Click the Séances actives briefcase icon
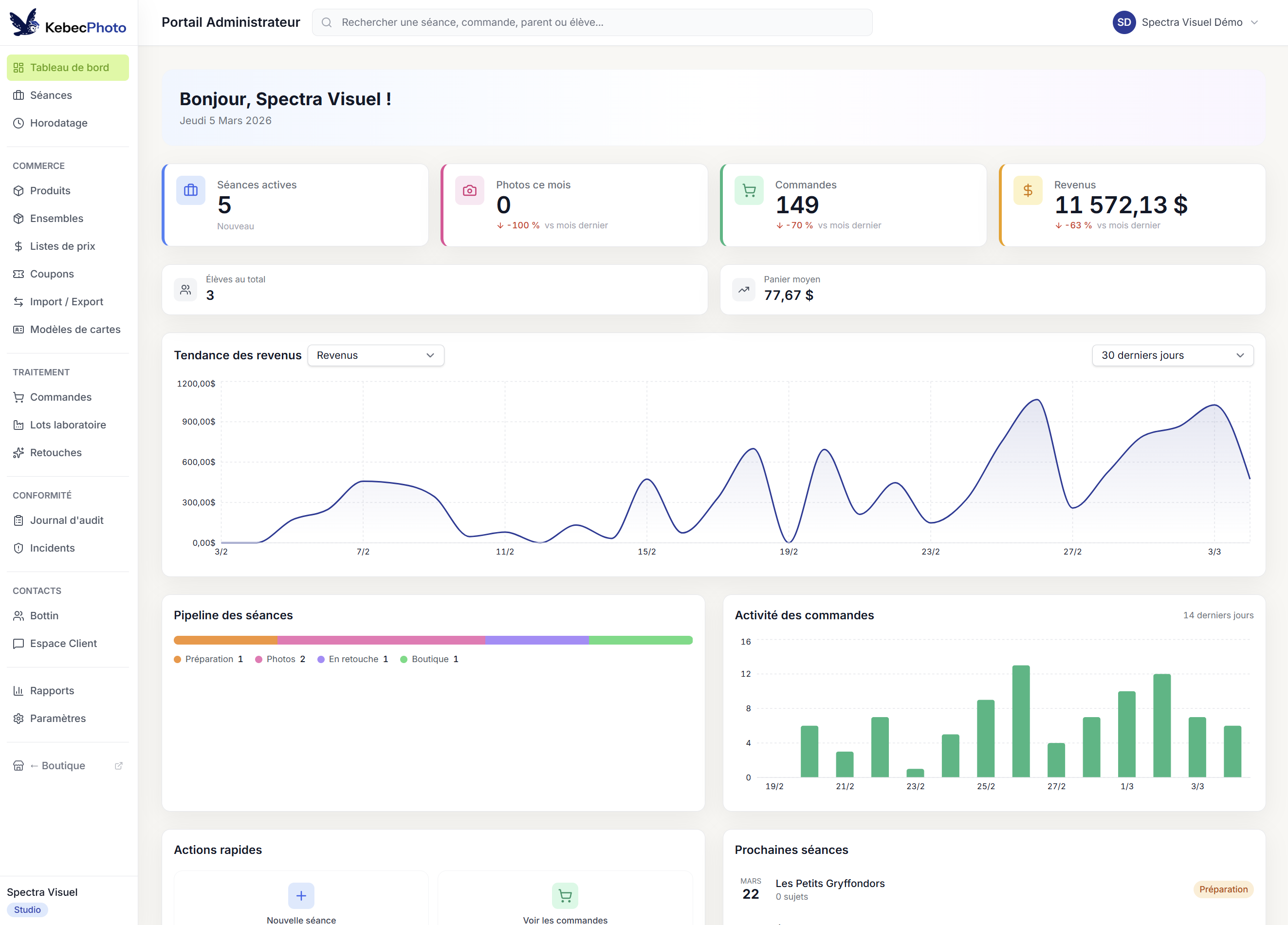The image size is (1288, 925). [191, 190]
